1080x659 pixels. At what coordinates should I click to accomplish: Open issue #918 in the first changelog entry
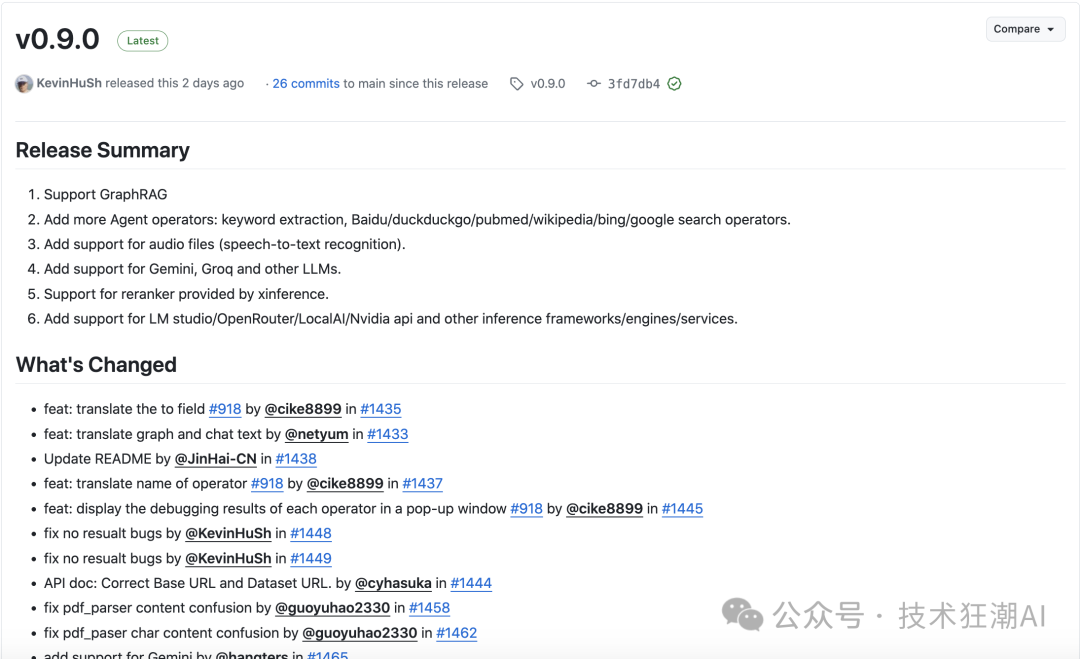click(226, 409)
